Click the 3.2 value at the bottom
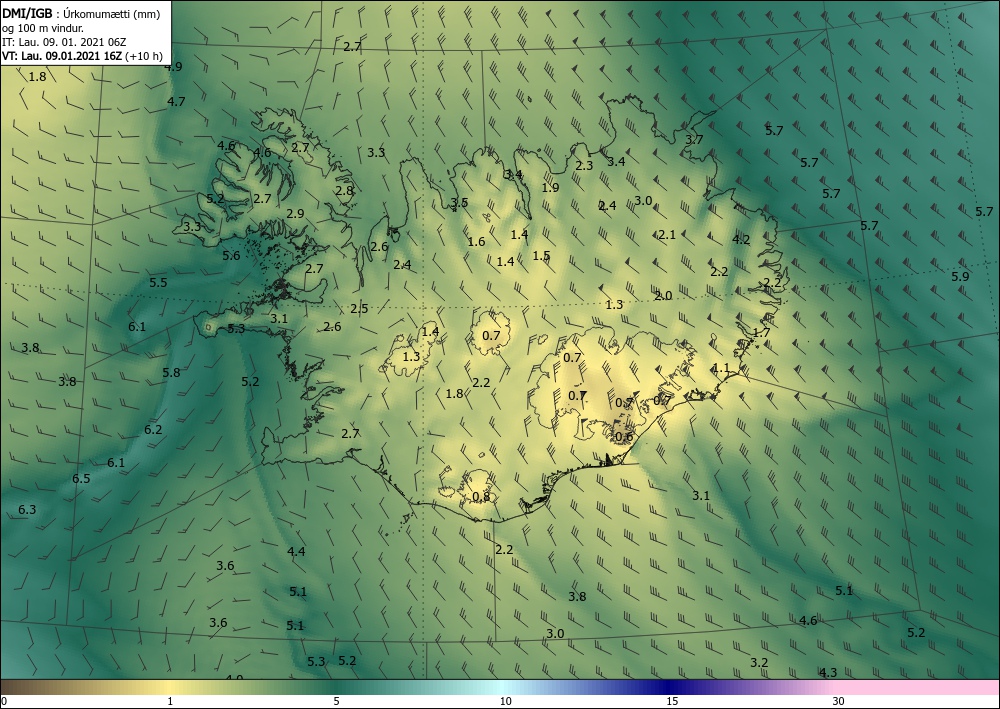Screen dimensions: 1000x709 tap(759, 662)
